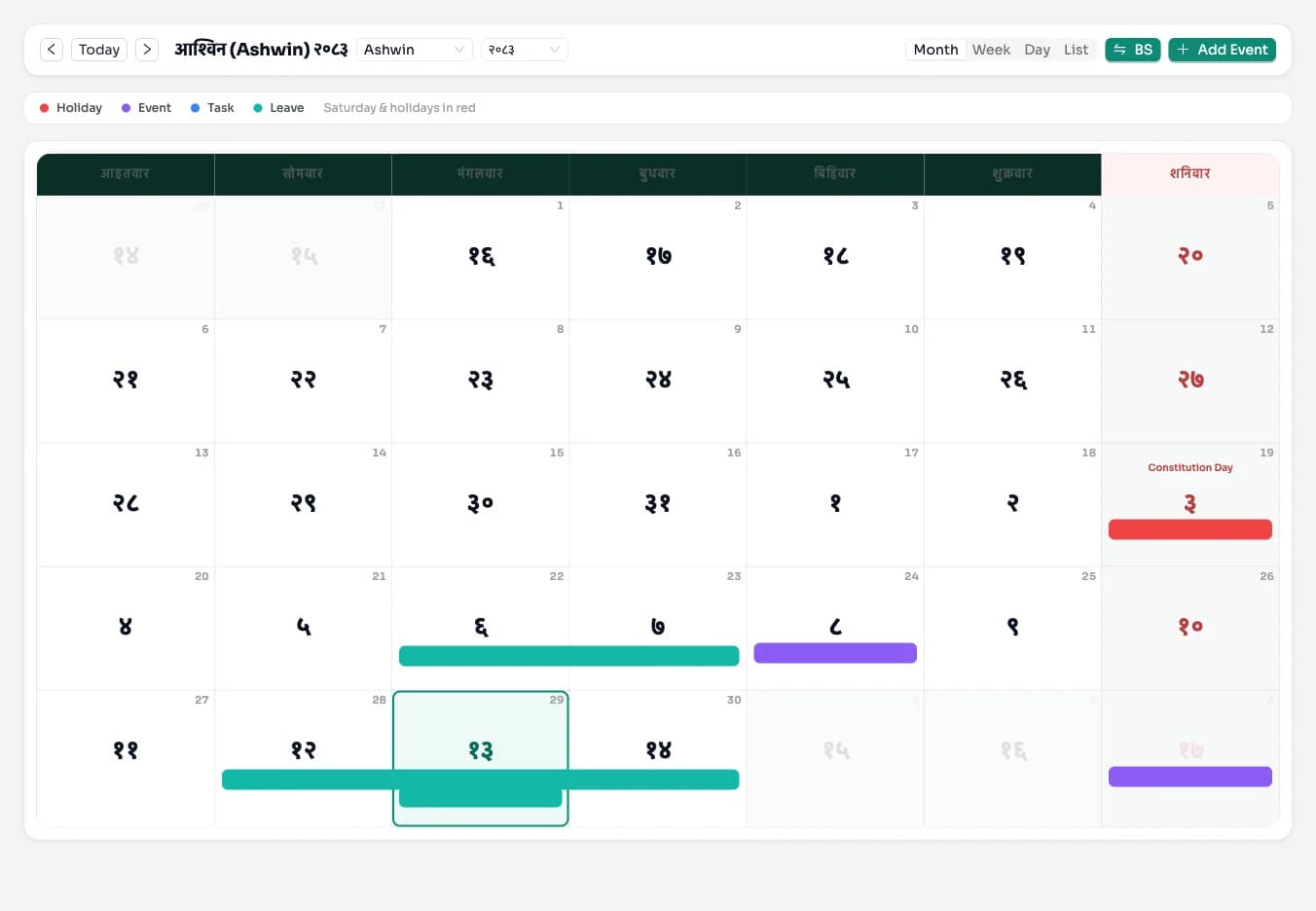Open the Constitution Day holiday label
Screen dimensions: 1316x911
coord(1189,468)
